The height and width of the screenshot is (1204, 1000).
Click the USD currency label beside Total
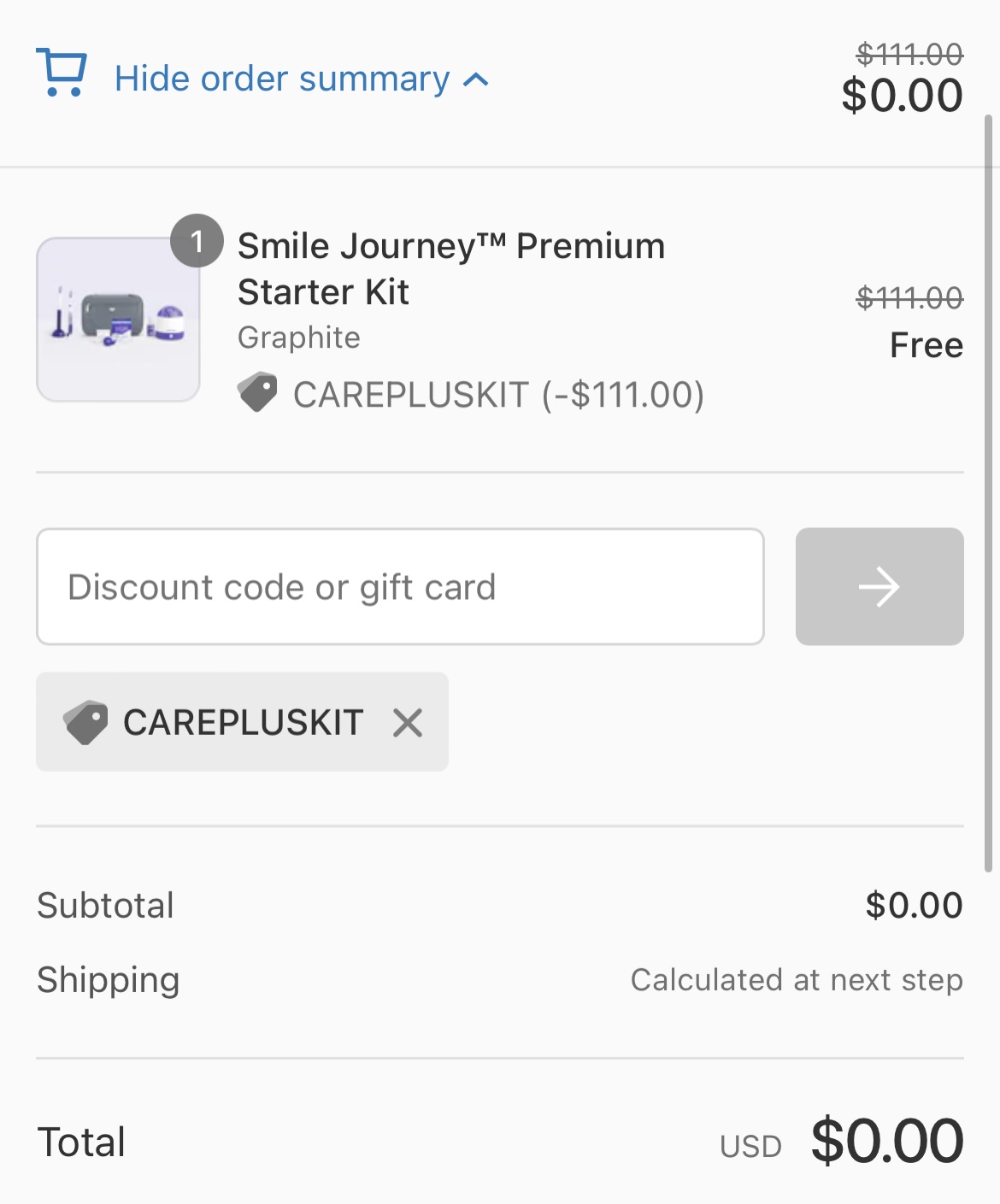[750, 1146]
